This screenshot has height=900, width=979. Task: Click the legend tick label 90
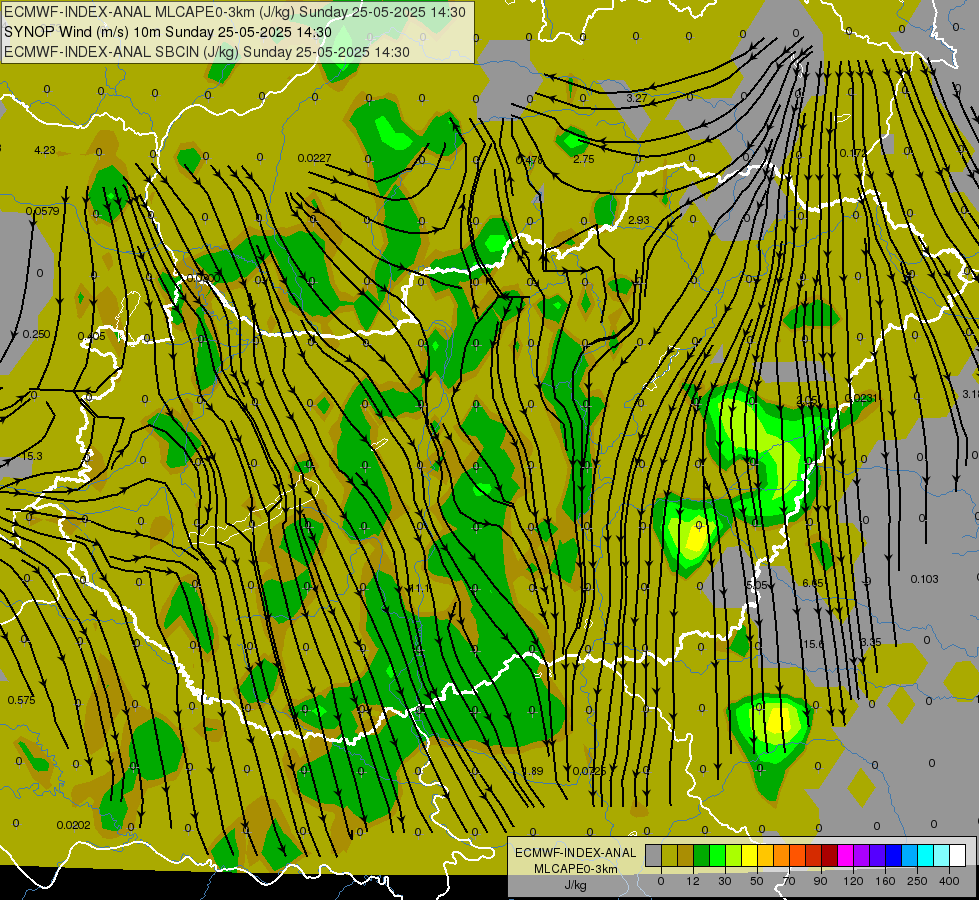tap(820, 881)
